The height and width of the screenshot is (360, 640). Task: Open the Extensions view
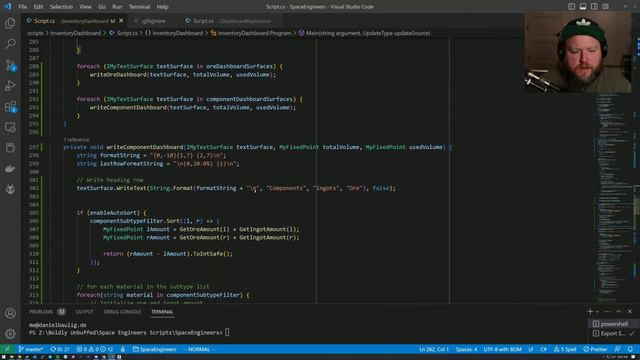(x=10, y=107)
